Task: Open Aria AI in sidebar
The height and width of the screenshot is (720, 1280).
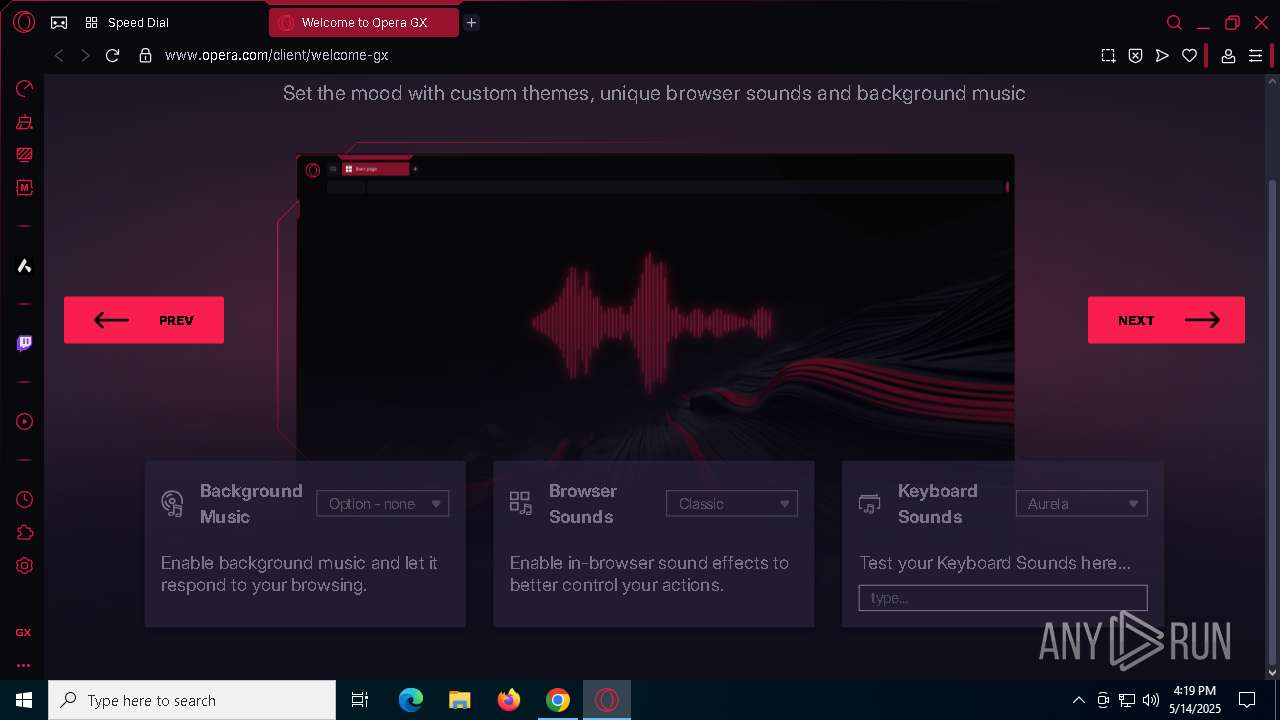Action: pos(24,265)
